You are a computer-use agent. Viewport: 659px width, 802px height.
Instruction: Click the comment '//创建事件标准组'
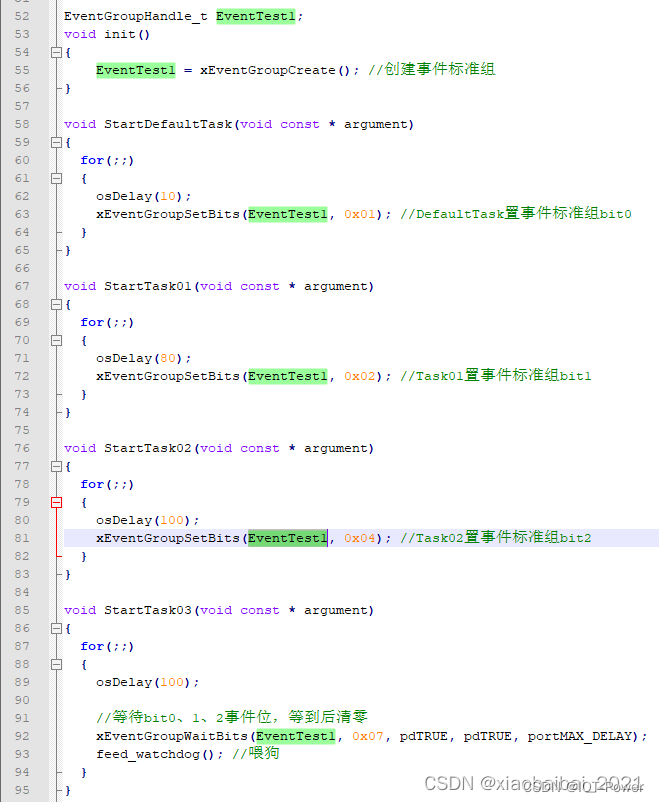coord(432,70)
